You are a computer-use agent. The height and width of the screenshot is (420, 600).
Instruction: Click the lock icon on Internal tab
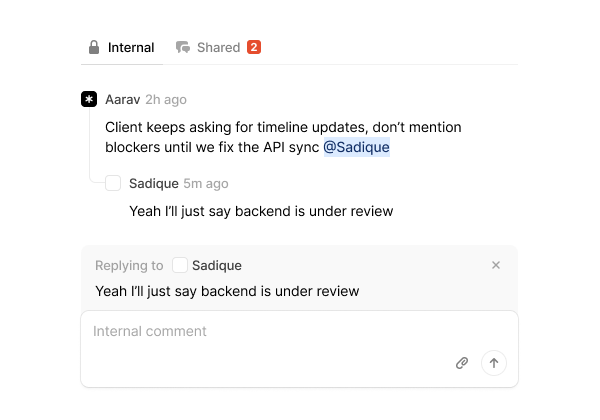point(94,47)
